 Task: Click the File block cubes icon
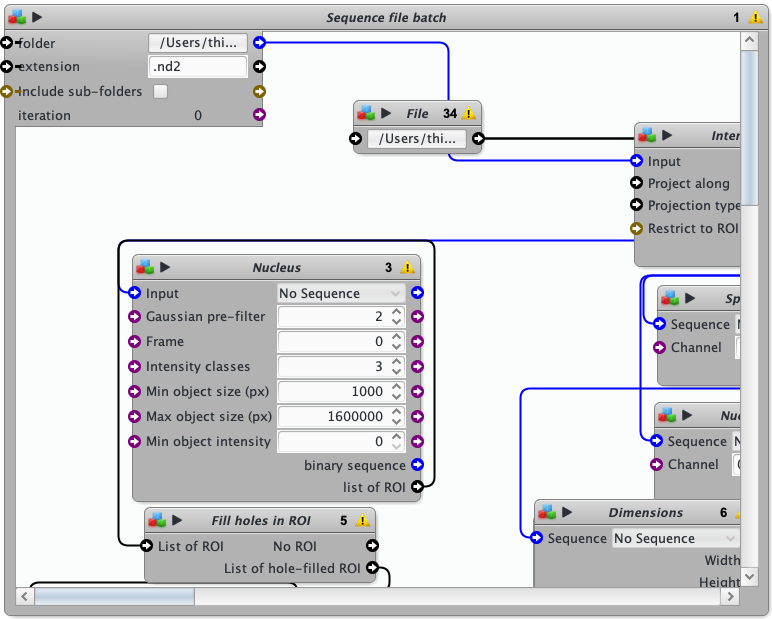pyautogui.click(x=366, y=114)
